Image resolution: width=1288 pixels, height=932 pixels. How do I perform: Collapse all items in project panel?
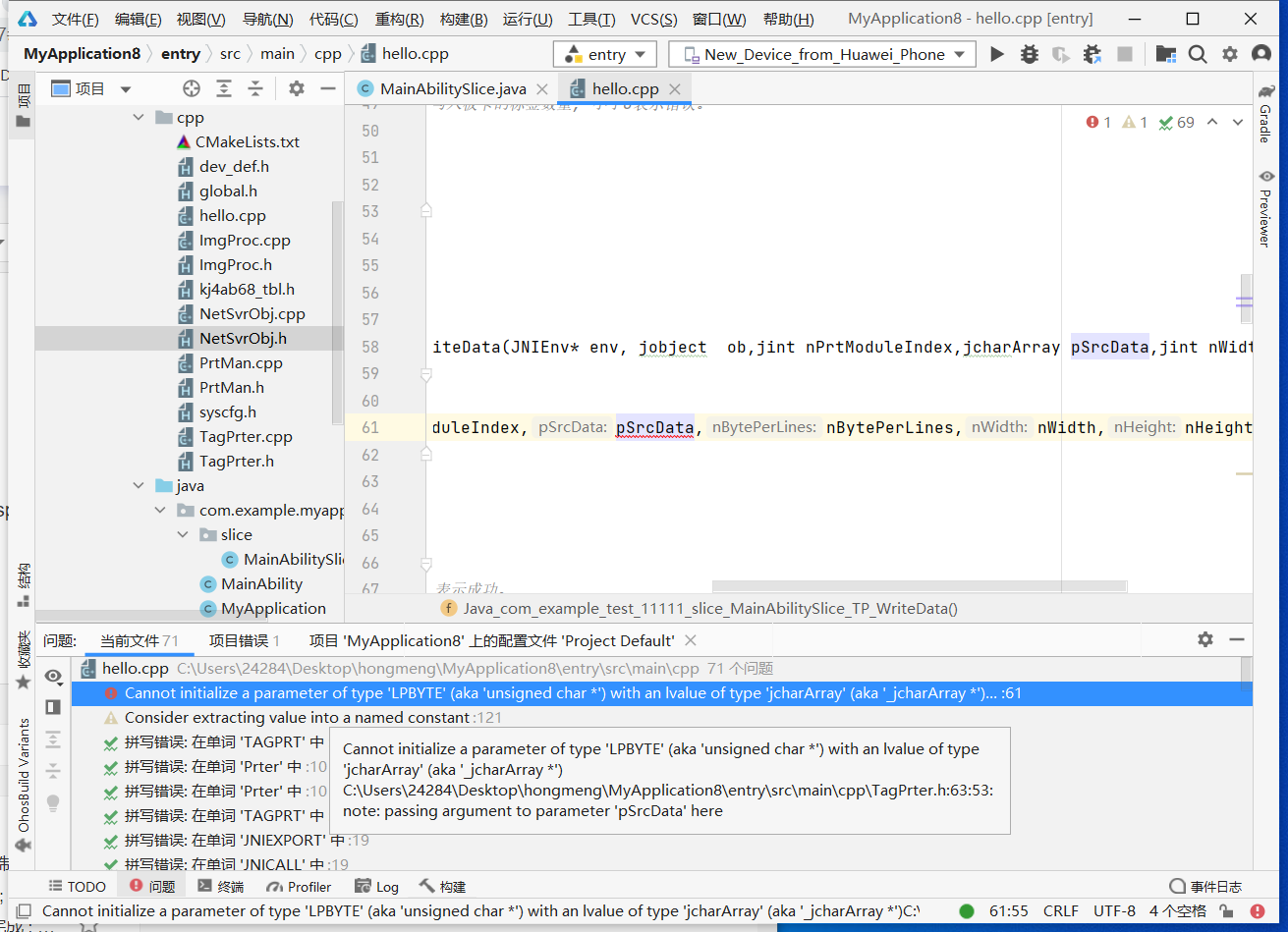coord(255,89)
